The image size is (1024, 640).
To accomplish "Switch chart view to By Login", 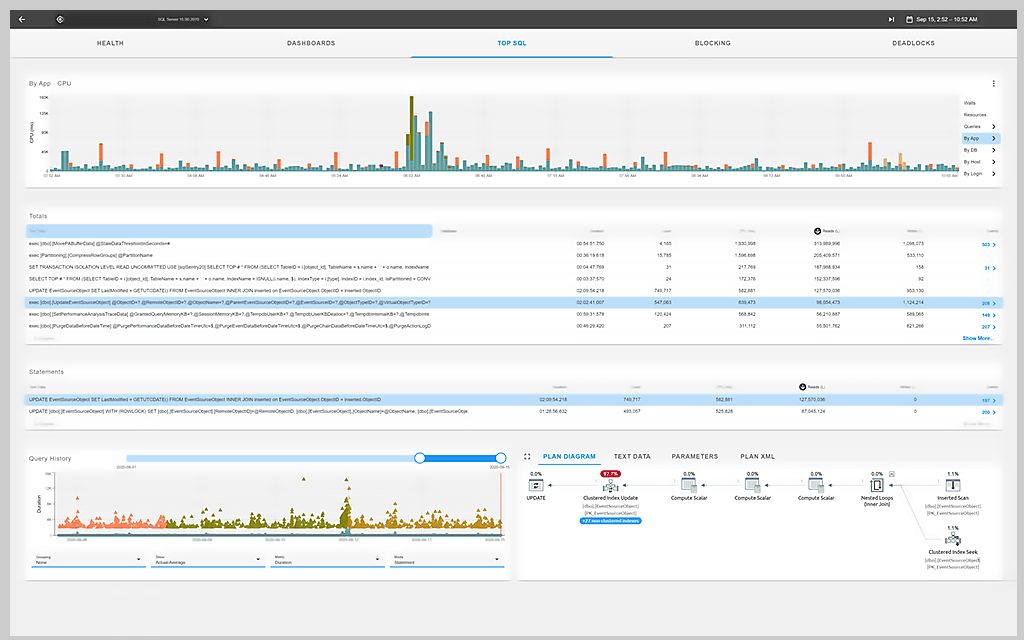I will tap(971, 172).
